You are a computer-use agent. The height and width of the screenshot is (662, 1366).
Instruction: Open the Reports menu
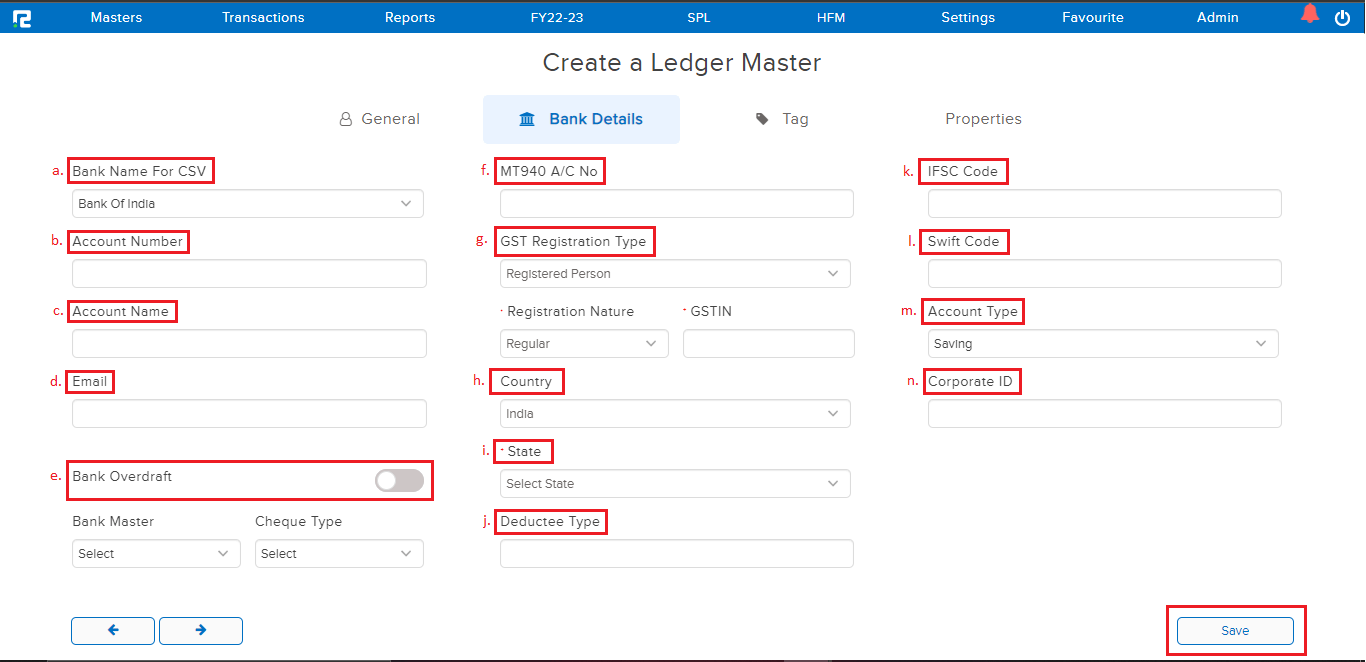click(x=410, y=17)
